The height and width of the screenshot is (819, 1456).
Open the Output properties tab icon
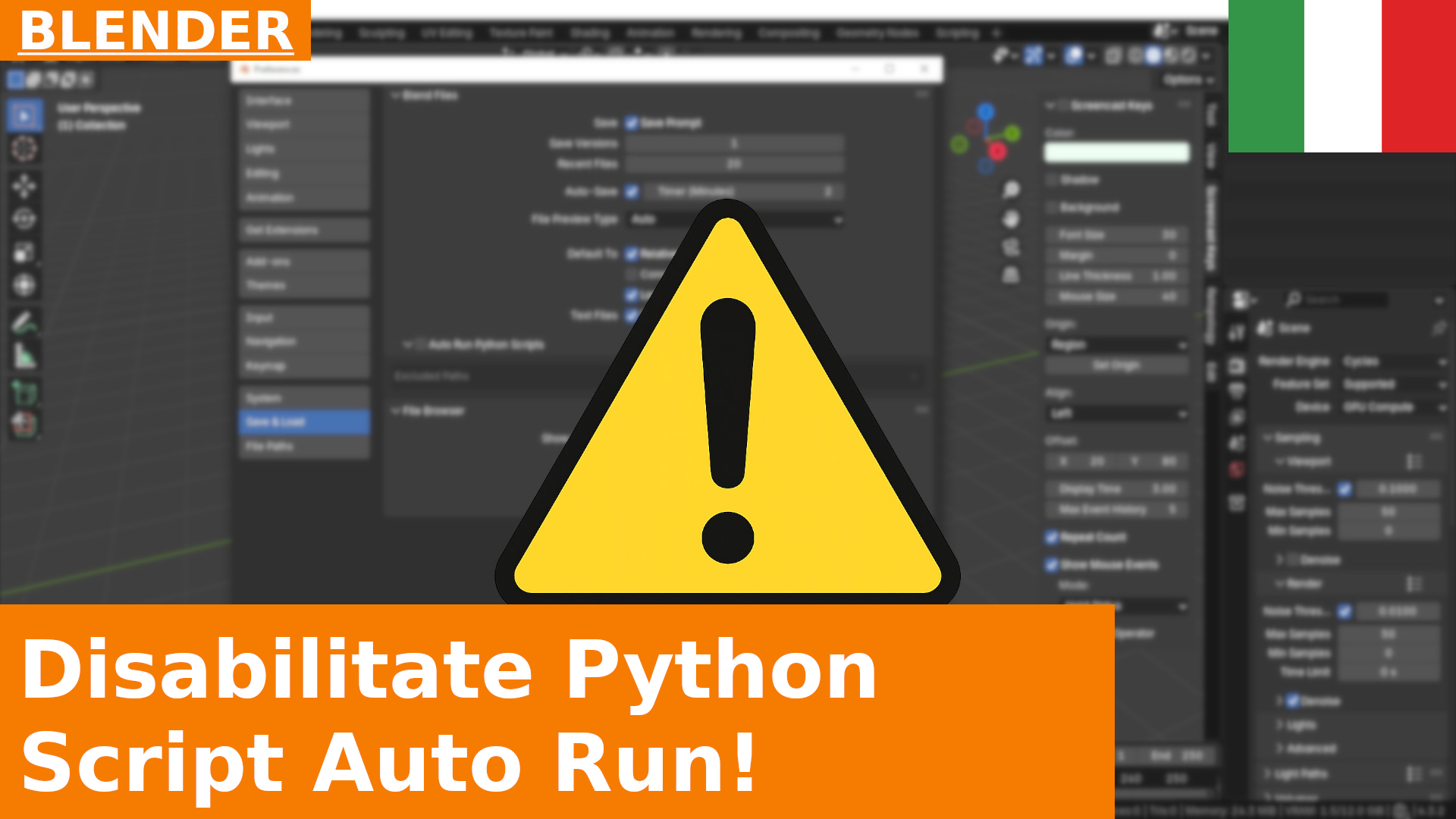[1237, 391]
